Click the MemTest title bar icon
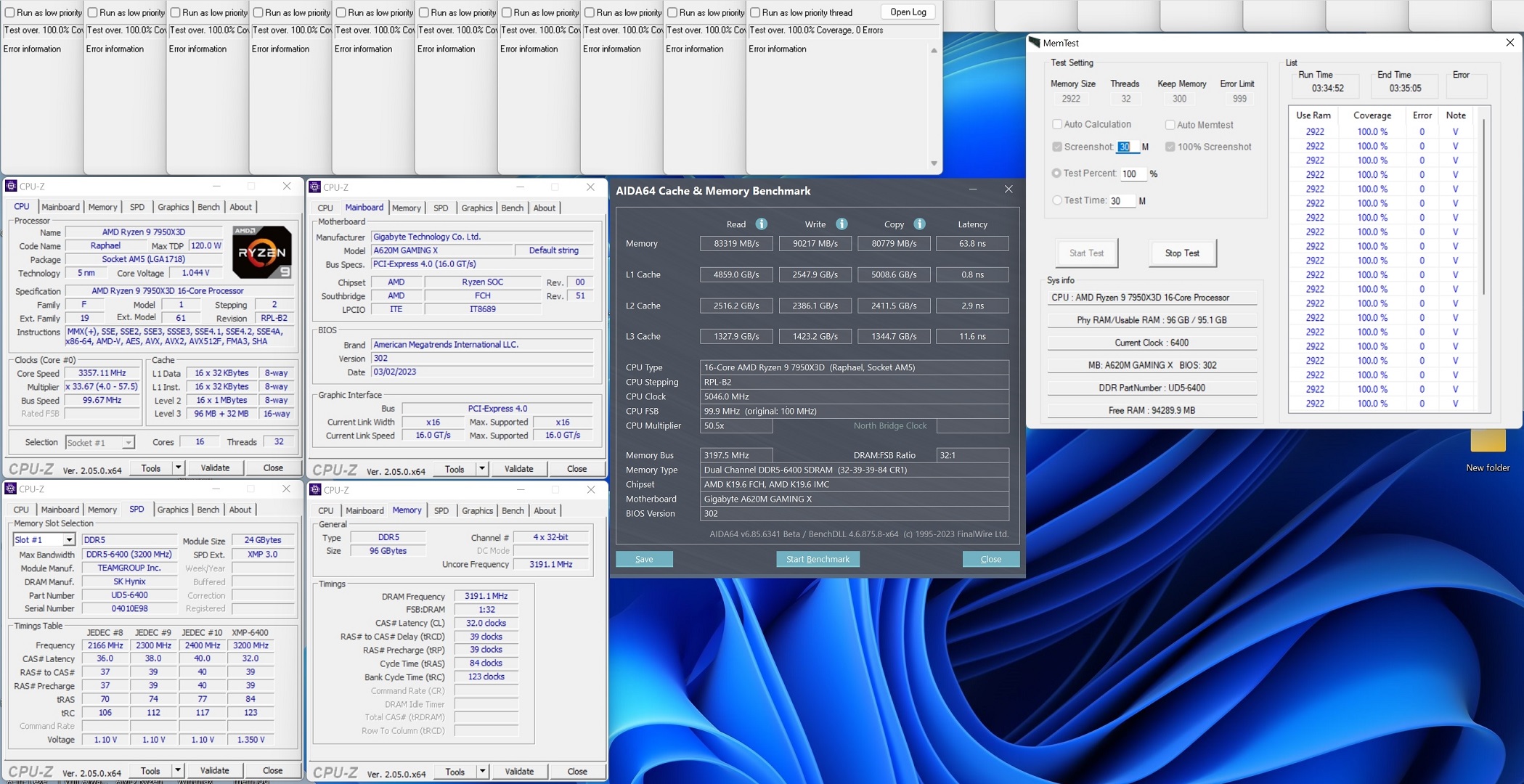 click(1035, 43)
